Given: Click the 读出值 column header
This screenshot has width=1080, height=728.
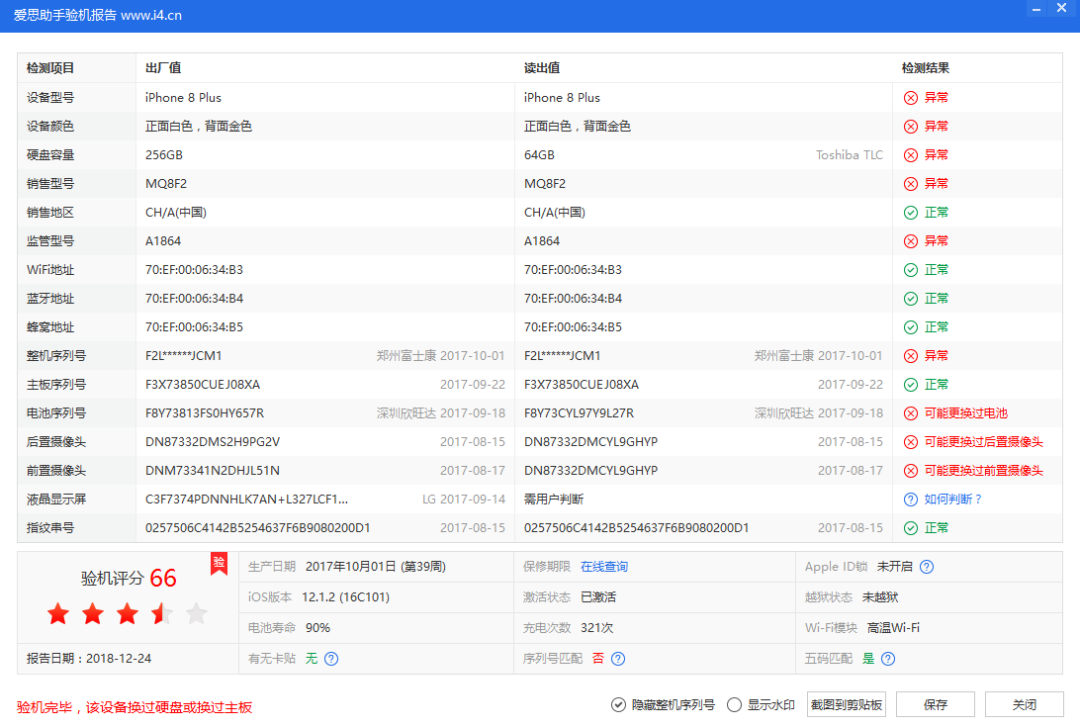Looking at the screenshot, I should coord(542,68).
